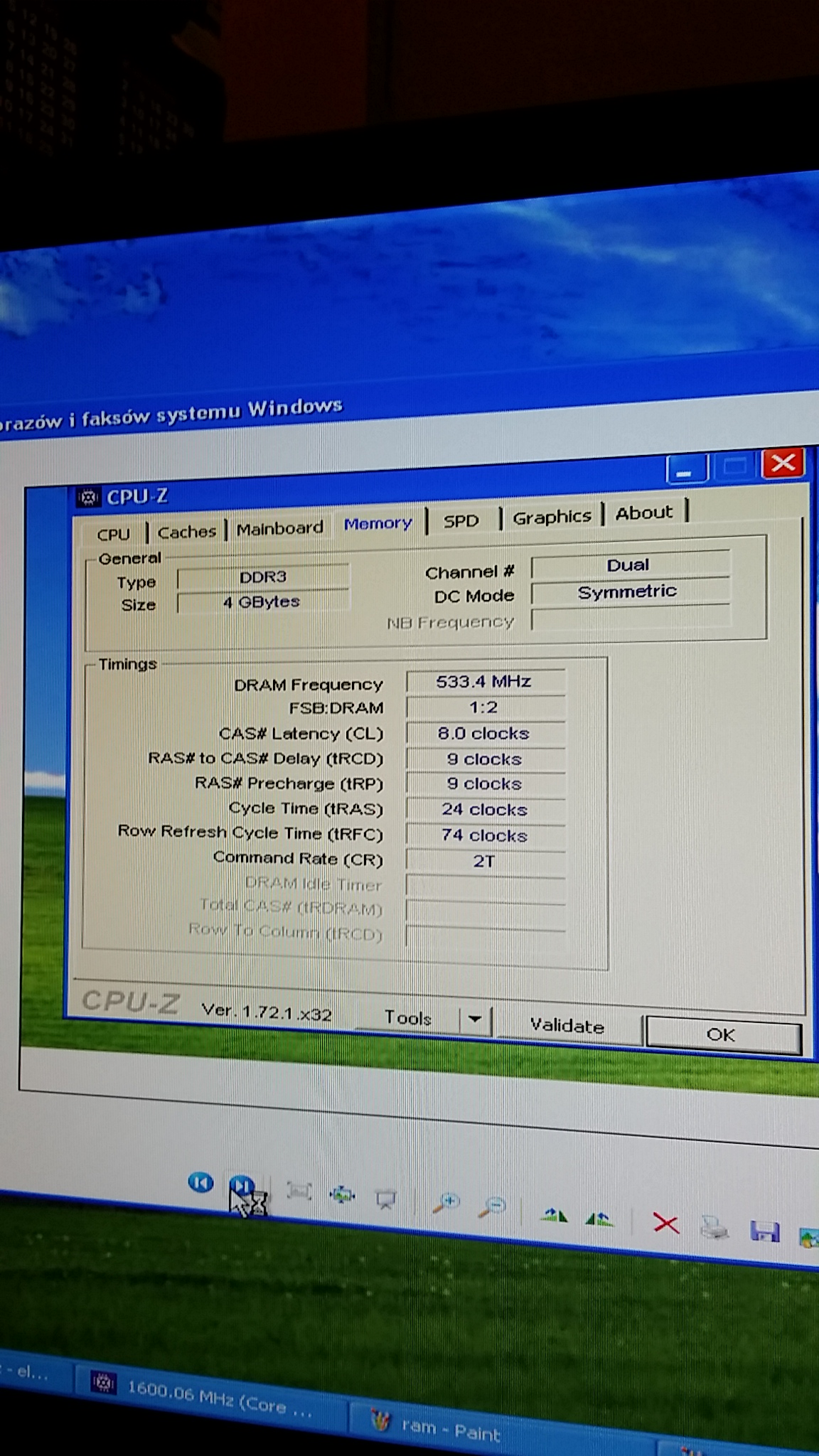Click the Tools button in CPU-Z

tap(408, 1018)
